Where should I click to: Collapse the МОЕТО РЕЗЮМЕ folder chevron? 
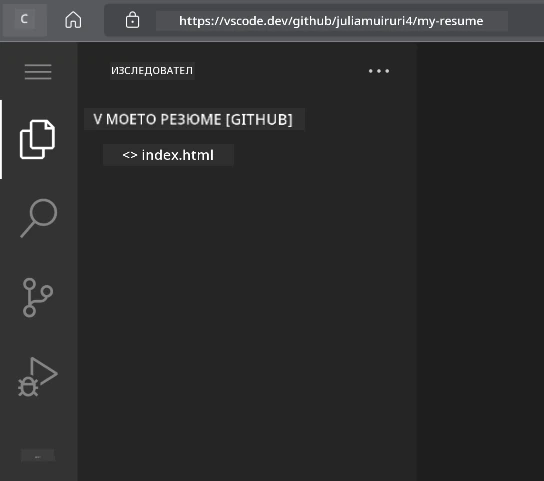(97, 119)
